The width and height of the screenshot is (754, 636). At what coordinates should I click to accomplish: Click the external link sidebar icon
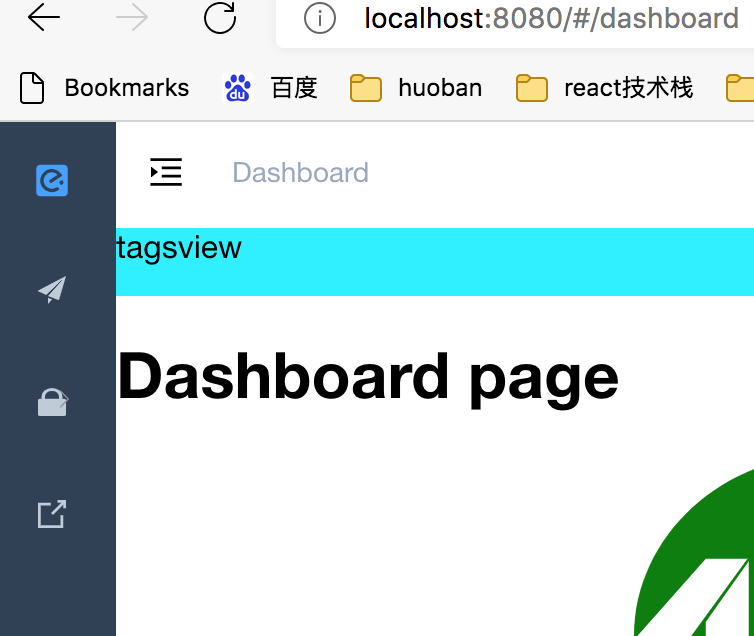[x=52, y=514]
